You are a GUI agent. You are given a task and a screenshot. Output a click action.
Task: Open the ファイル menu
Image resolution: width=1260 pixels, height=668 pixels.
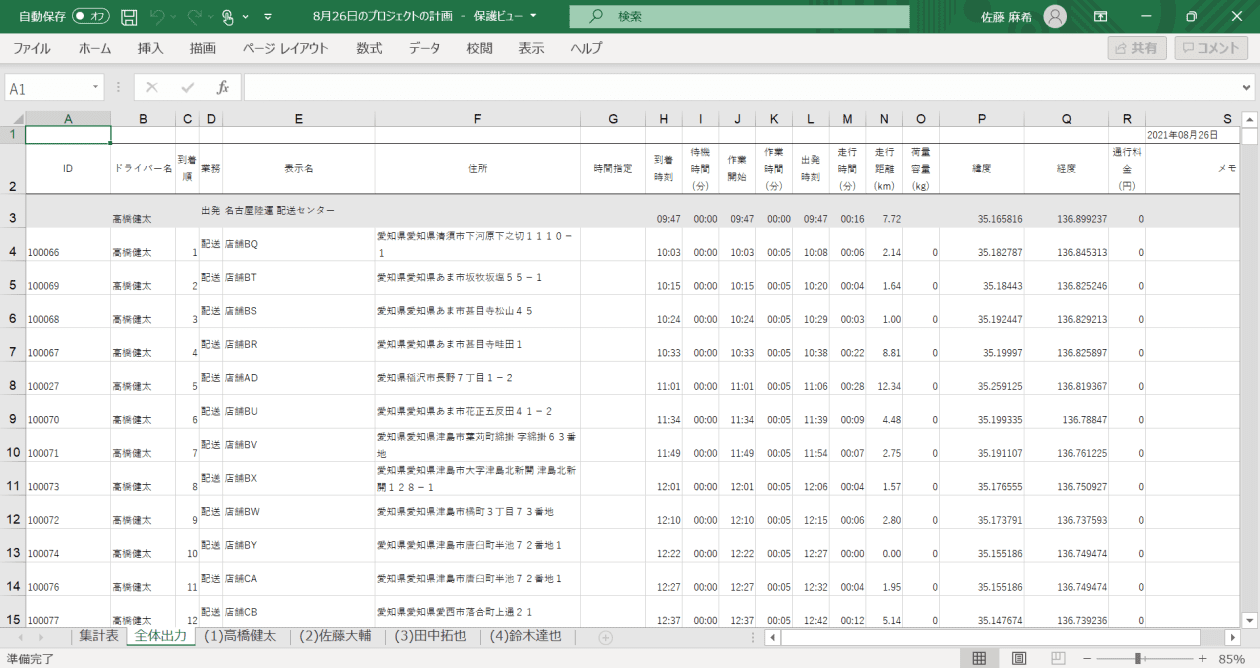[32, 48]
